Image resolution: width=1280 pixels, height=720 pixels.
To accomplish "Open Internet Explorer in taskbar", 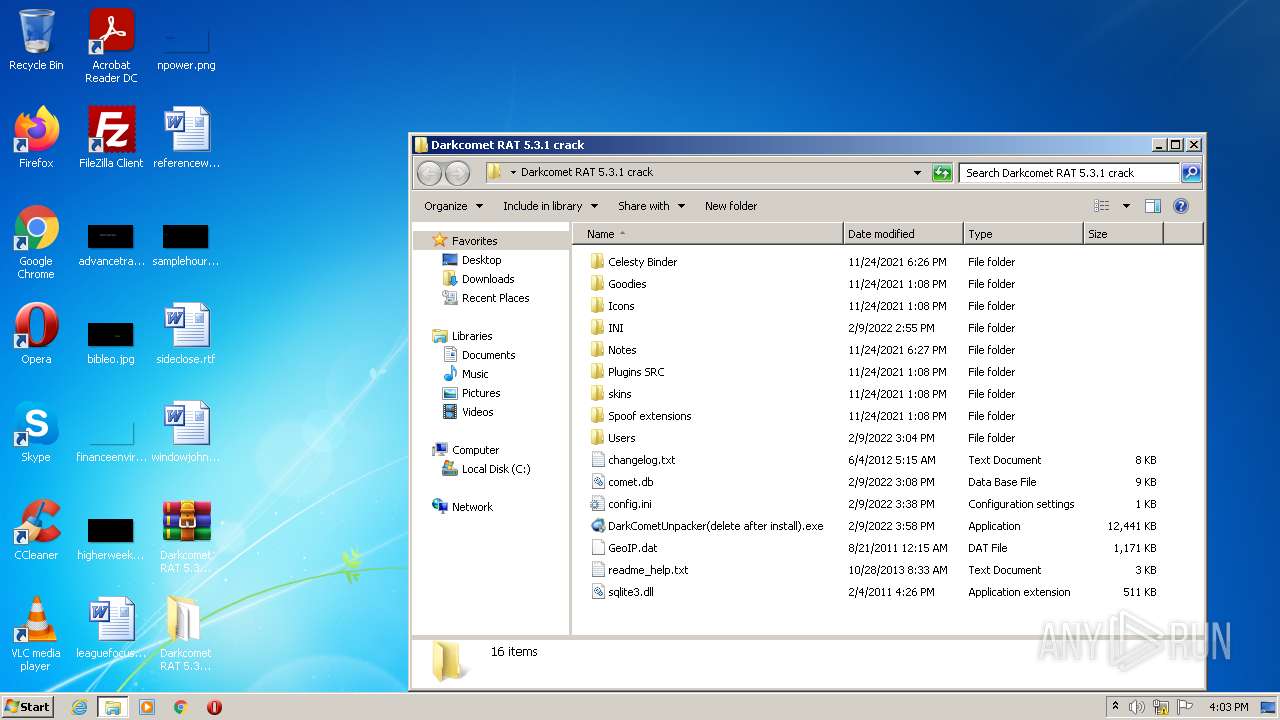I will (x=79, y=707).
